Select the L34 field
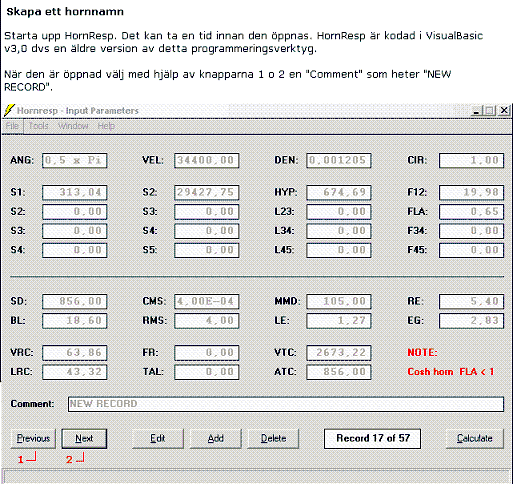 click(339, 231)
